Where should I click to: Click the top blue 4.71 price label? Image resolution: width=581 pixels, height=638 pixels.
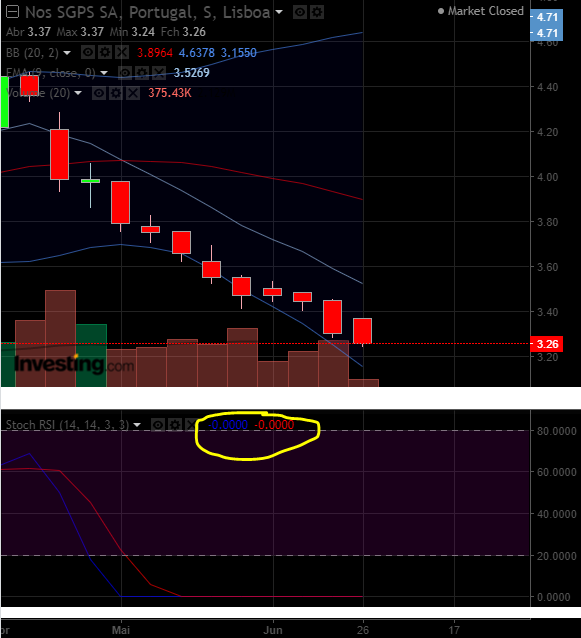547,17
